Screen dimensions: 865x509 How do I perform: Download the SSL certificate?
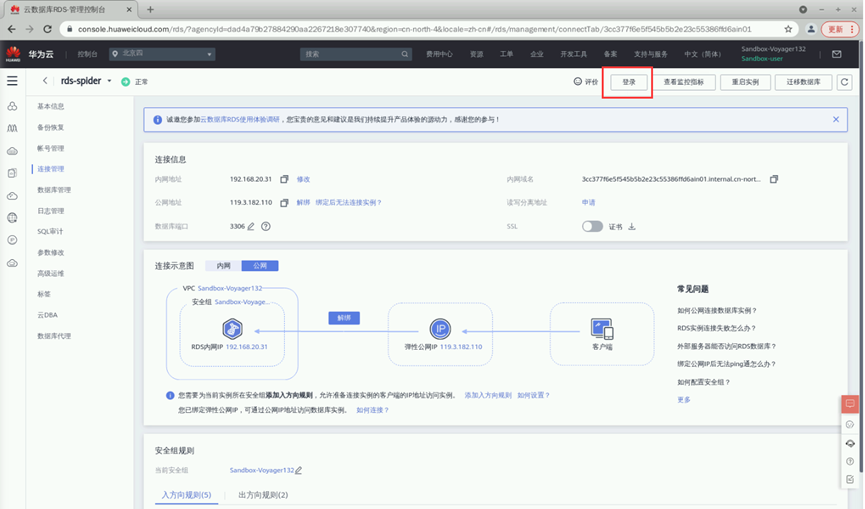tap(632, 227)
